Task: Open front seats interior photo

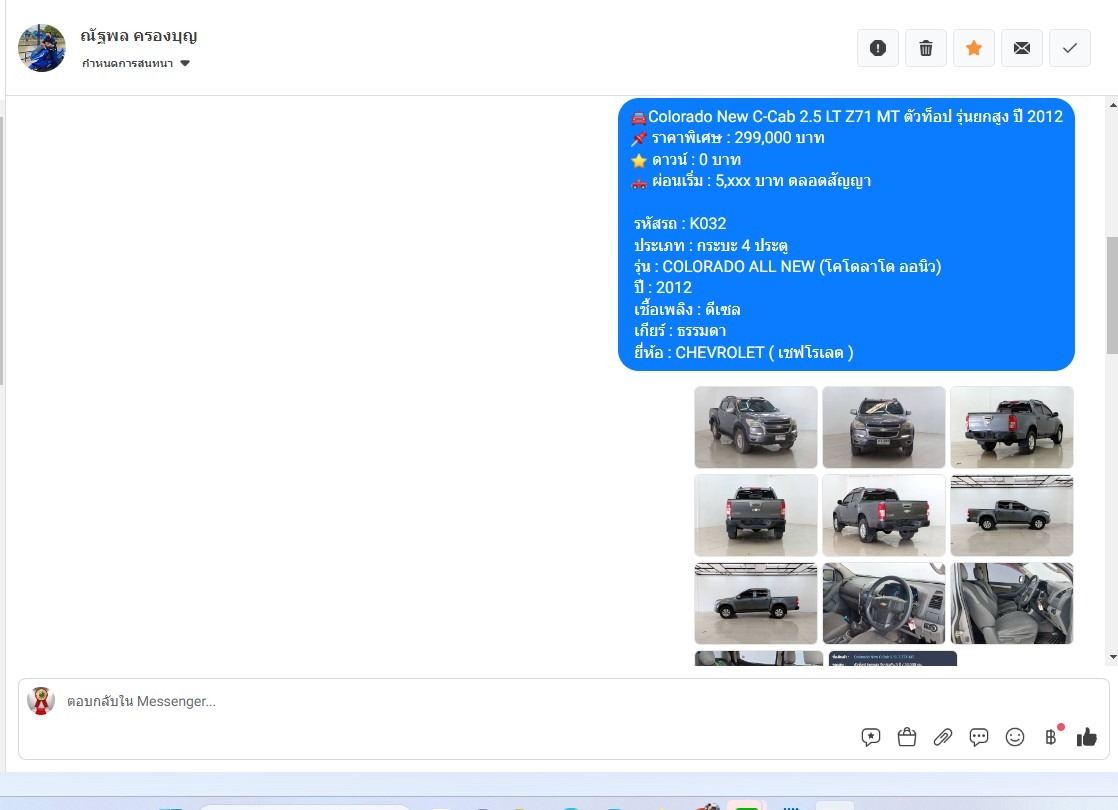Action: [1012, 603]
